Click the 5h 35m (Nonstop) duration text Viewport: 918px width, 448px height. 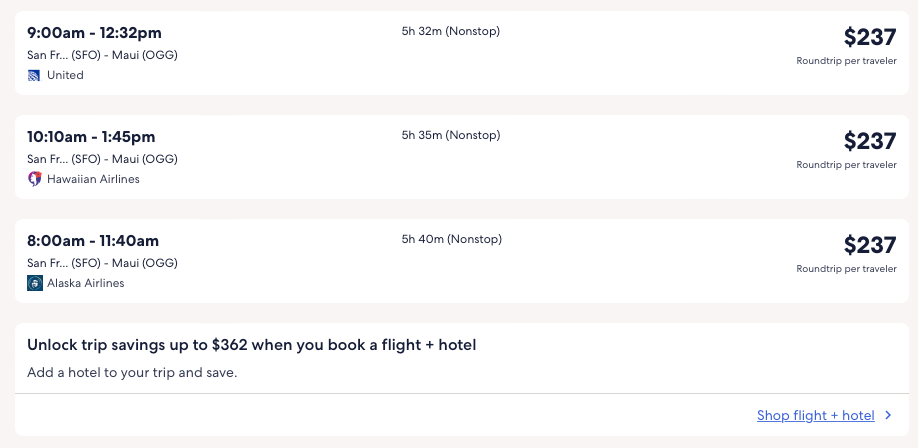[x=450, y=135]
